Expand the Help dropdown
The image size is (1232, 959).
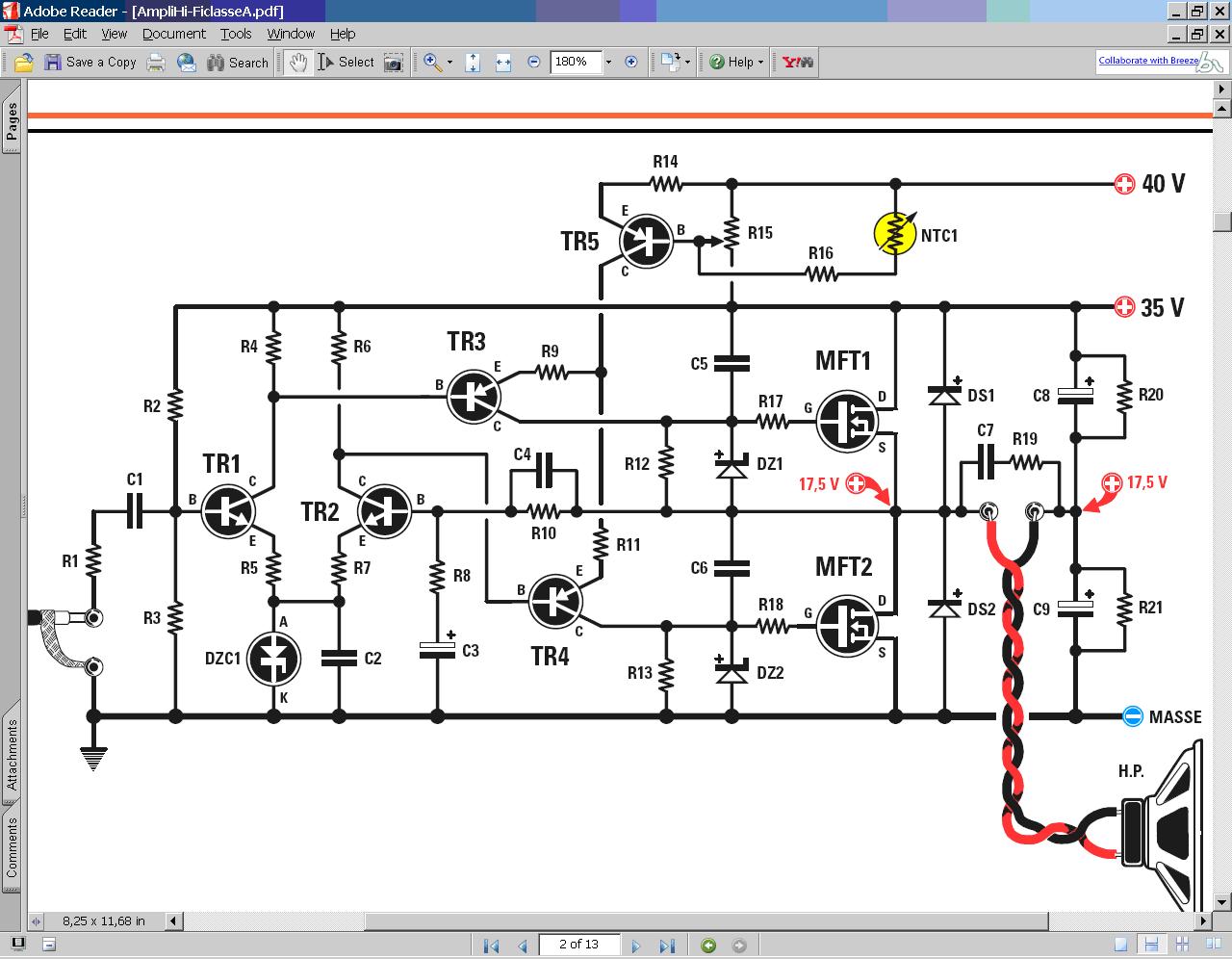point(760,63)
